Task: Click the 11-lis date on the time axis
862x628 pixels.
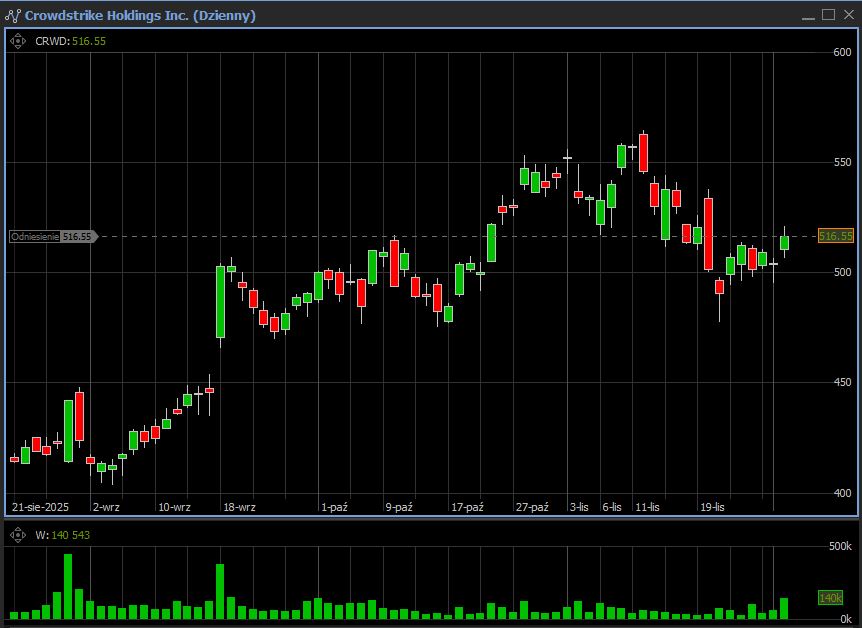Action: pos(647,507)
